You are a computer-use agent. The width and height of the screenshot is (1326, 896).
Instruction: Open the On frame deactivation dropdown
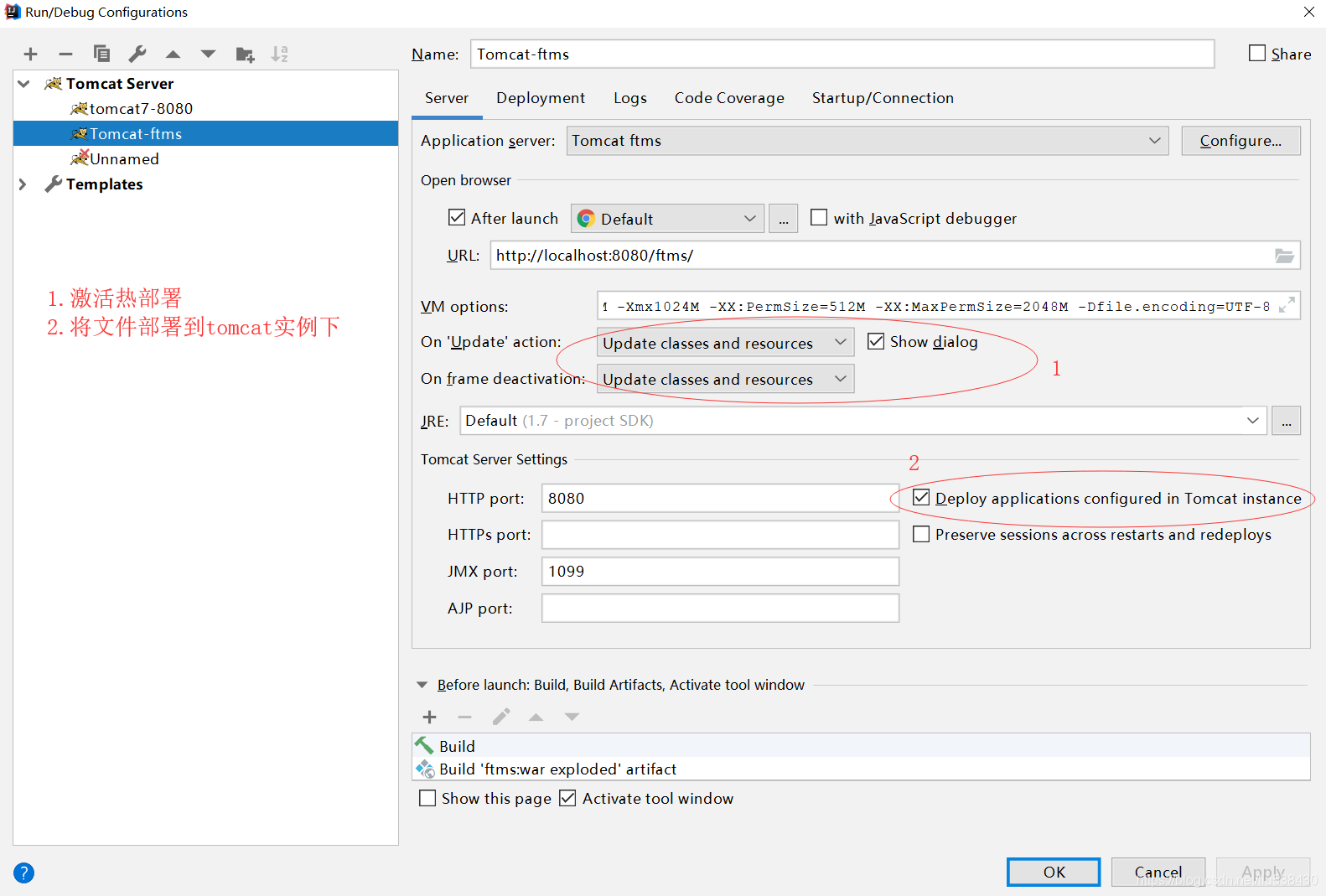(x=725, y=379)
